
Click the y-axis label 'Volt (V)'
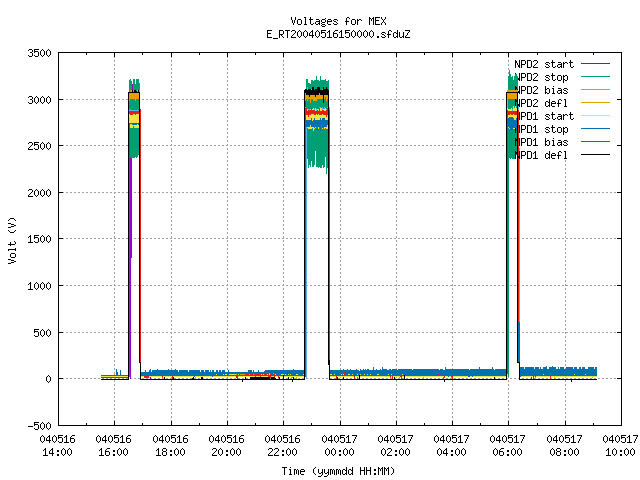click(12, 240)
